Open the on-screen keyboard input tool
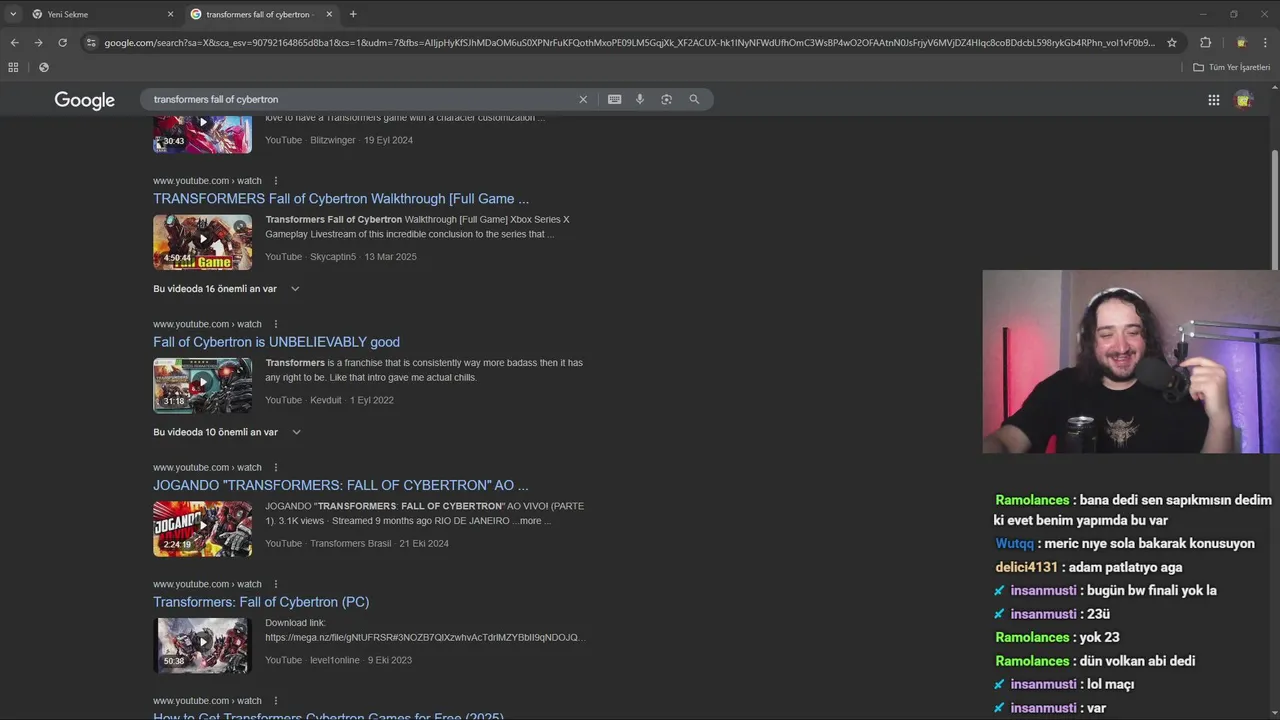 (614, 99)
